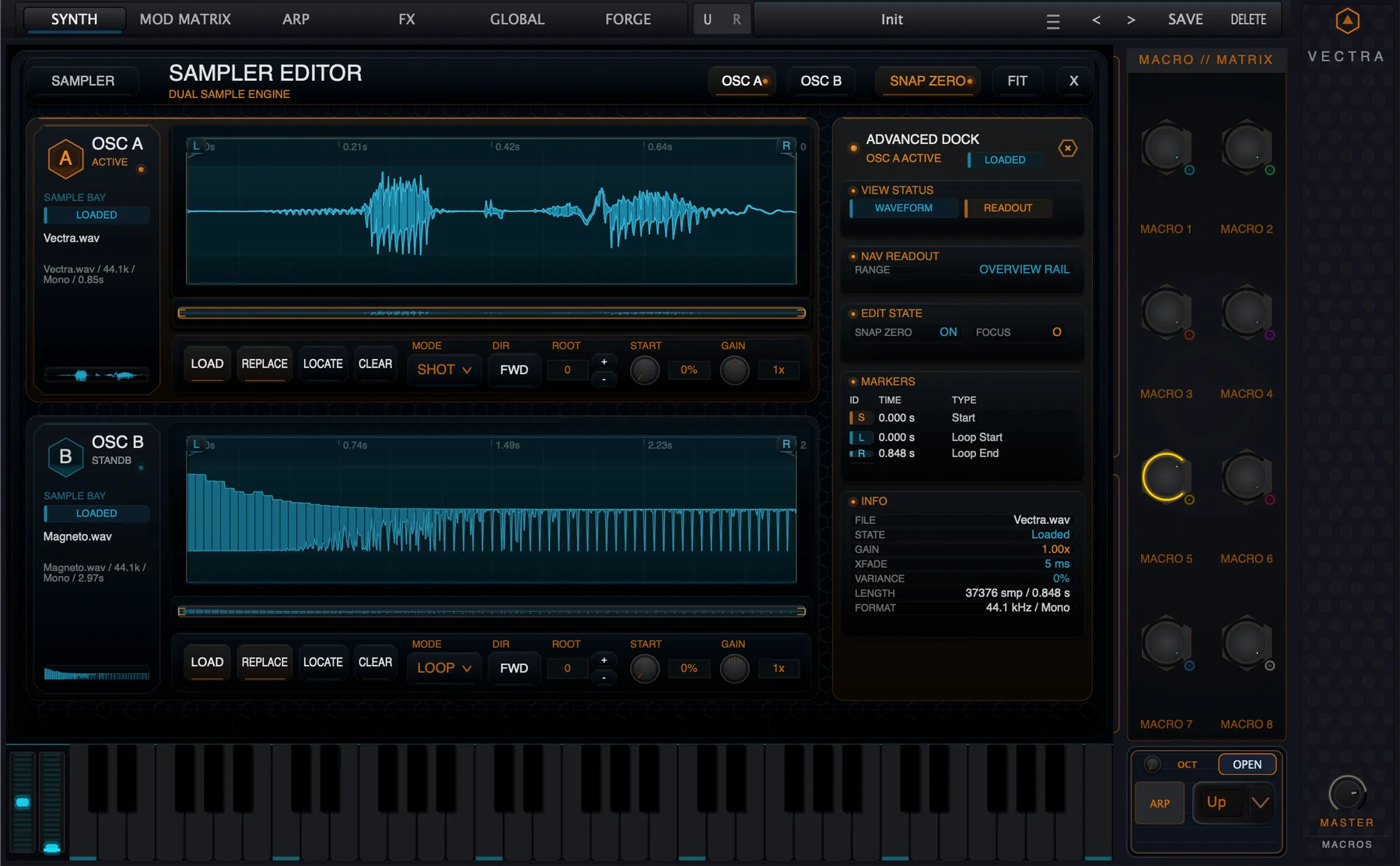
Task: Increase OSC A root note with plus
Action: point(604,362)
